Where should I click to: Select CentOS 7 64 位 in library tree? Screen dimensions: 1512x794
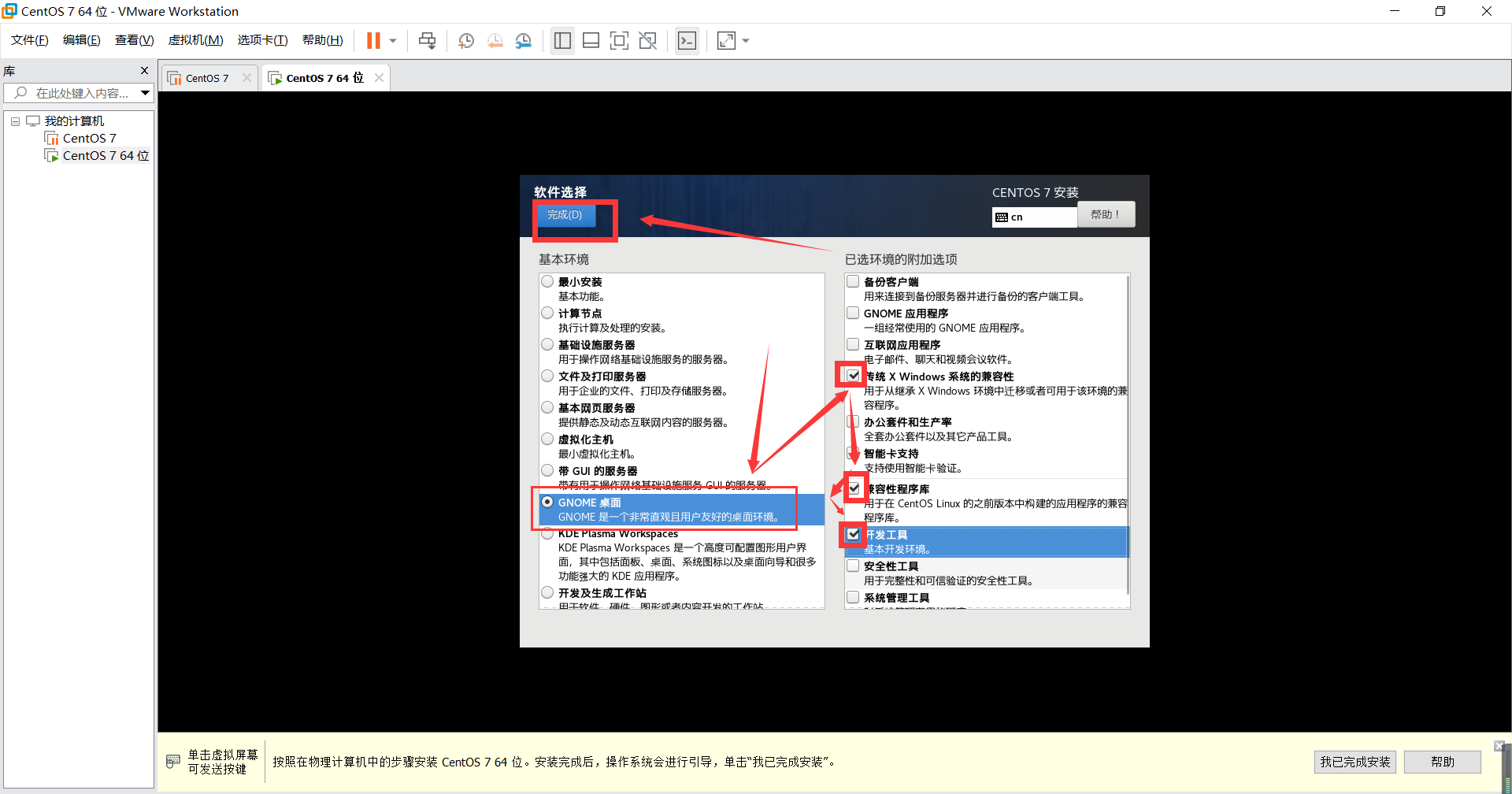pyautogui.click(x=106, y=156)
